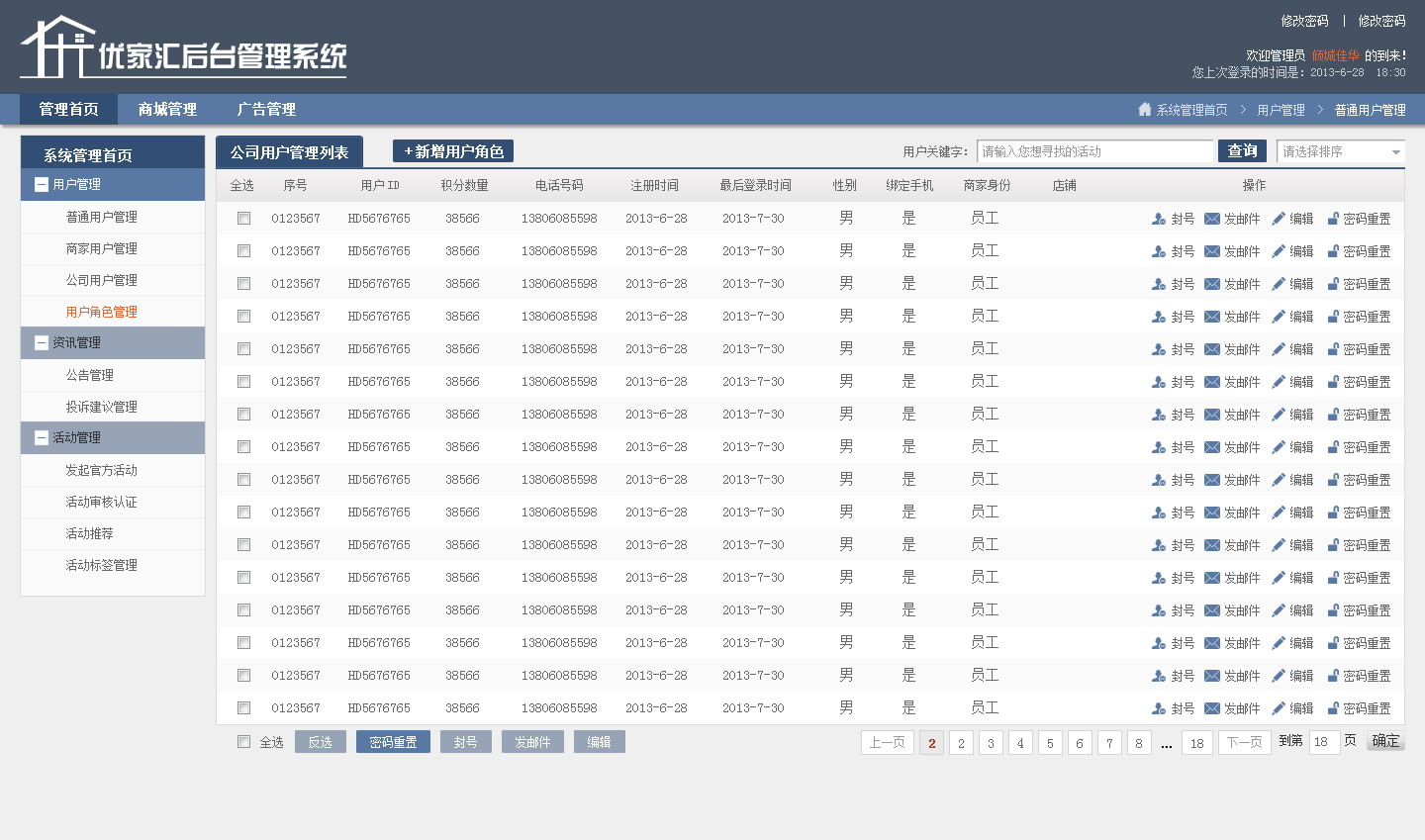Click 编辑 pencil icon in last table row

1279,708
